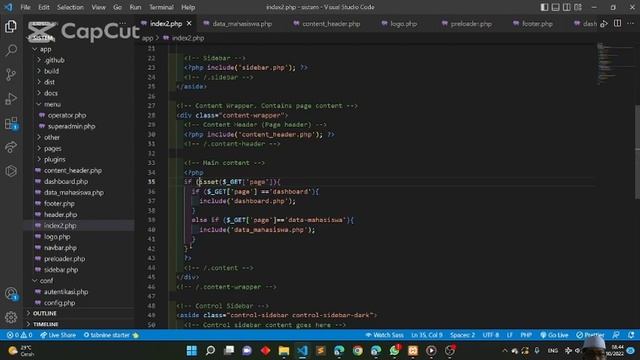This screenshot has height=360, width=640.
Task: Open the Extensions view
Action: pyautogui.click(x=11, y=123)
